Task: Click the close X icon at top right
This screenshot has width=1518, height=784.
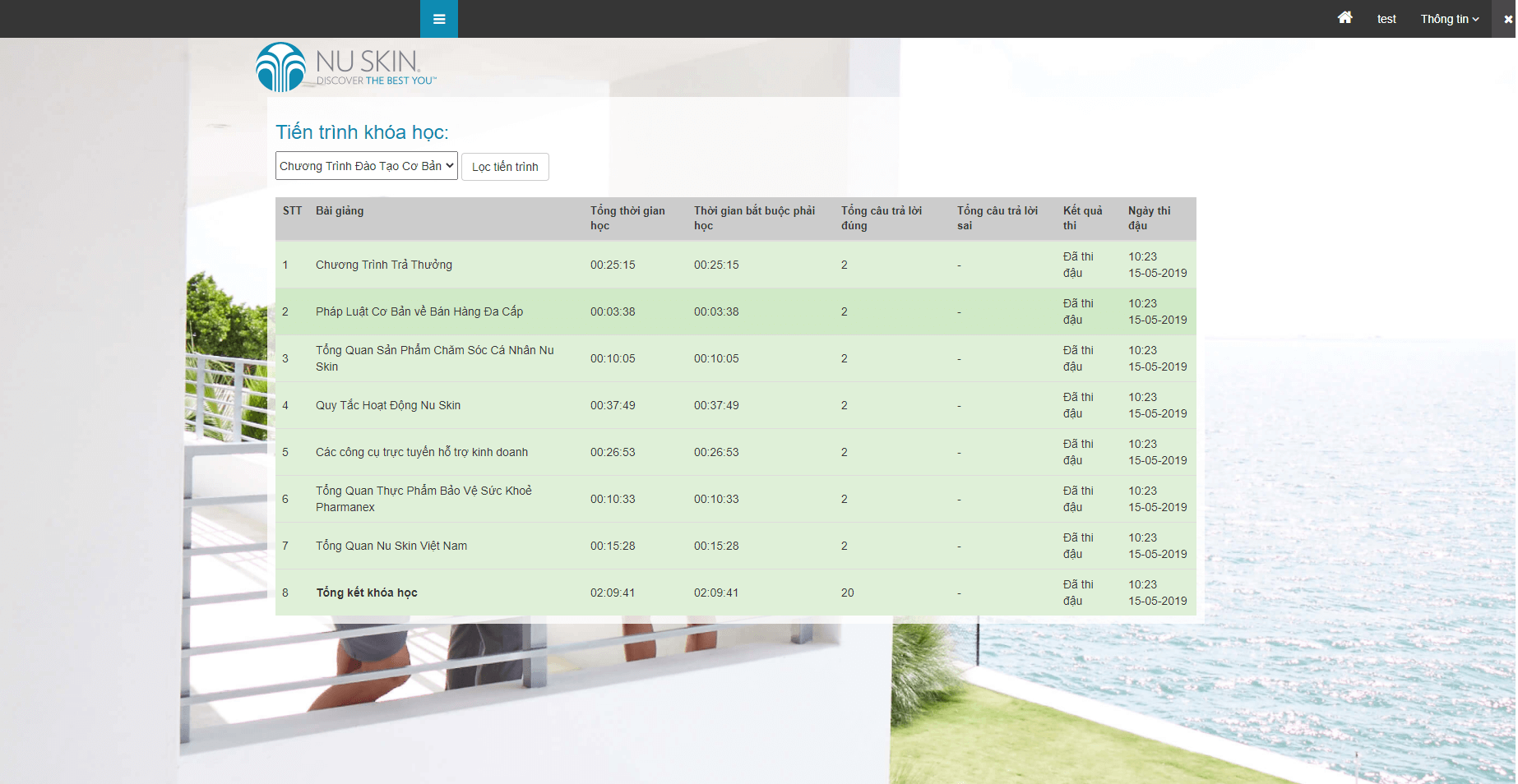Action: (1508, 19)
